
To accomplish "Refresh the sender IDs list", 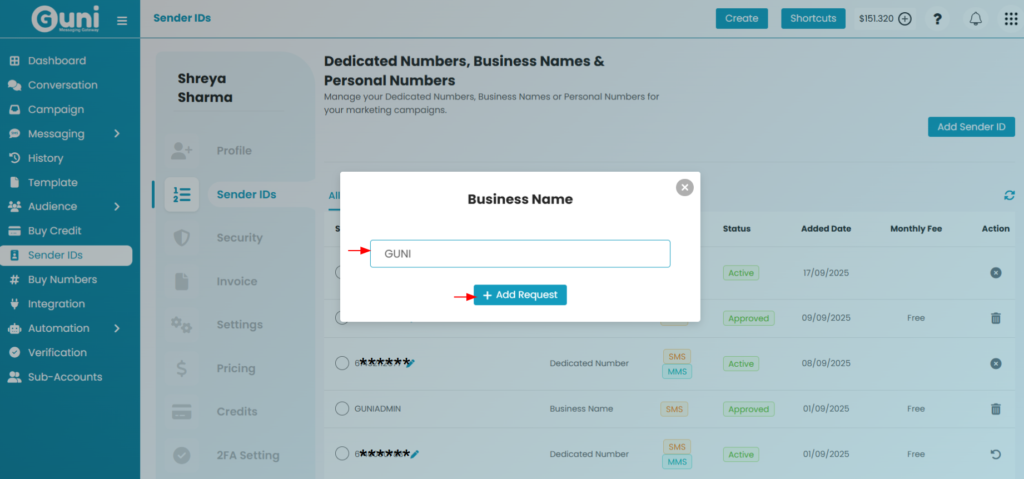I will tap(1009, 195).
